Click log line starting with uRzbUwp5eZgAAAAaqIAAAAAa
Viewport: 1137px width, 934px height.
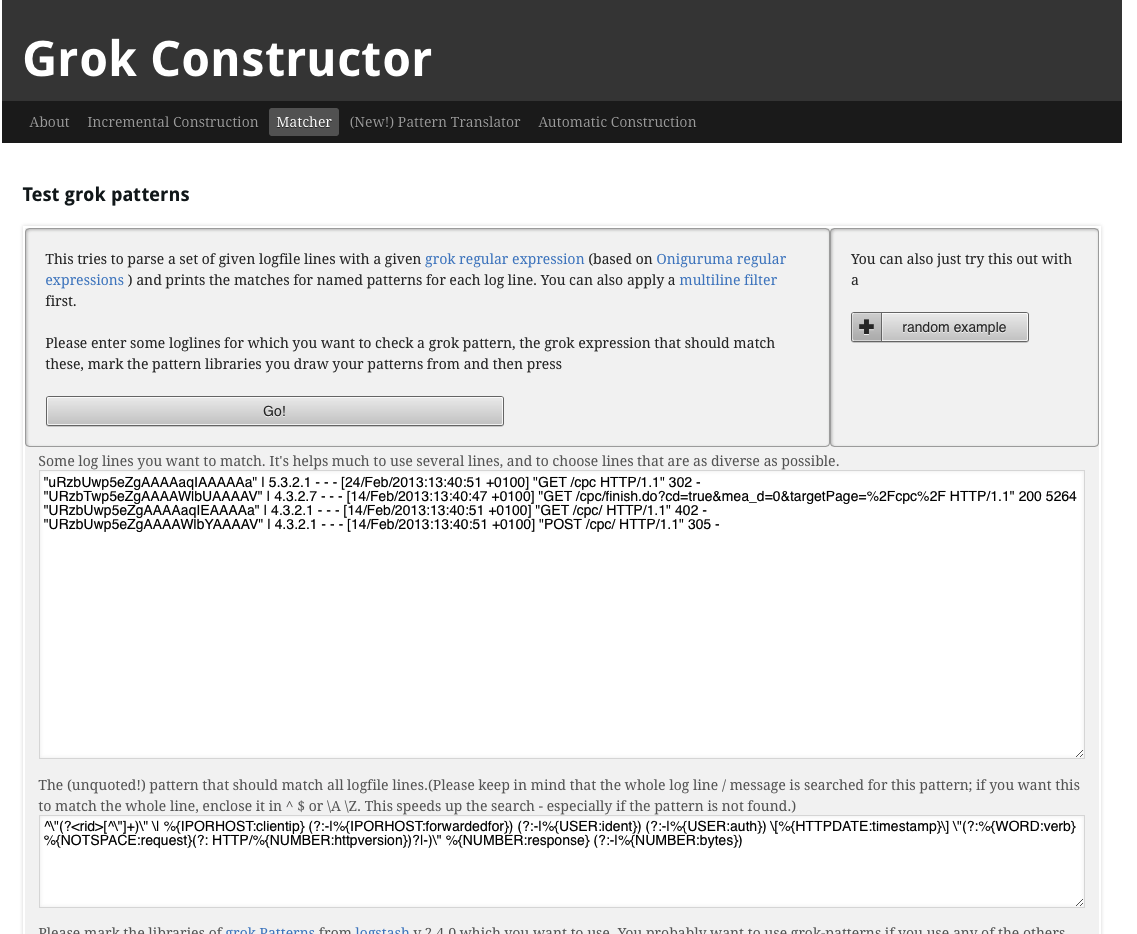372,482
